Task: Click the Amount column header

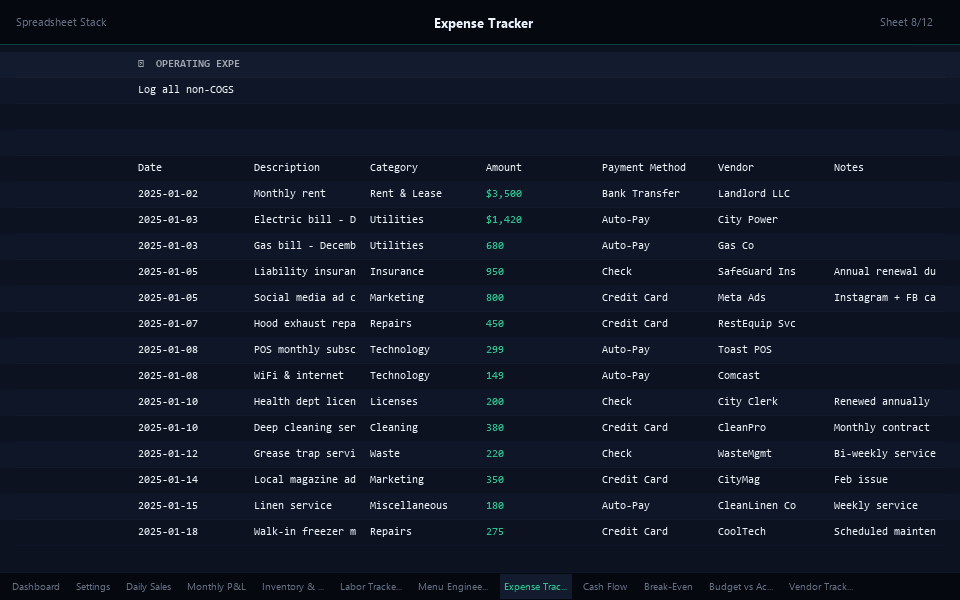Action: 503,167
